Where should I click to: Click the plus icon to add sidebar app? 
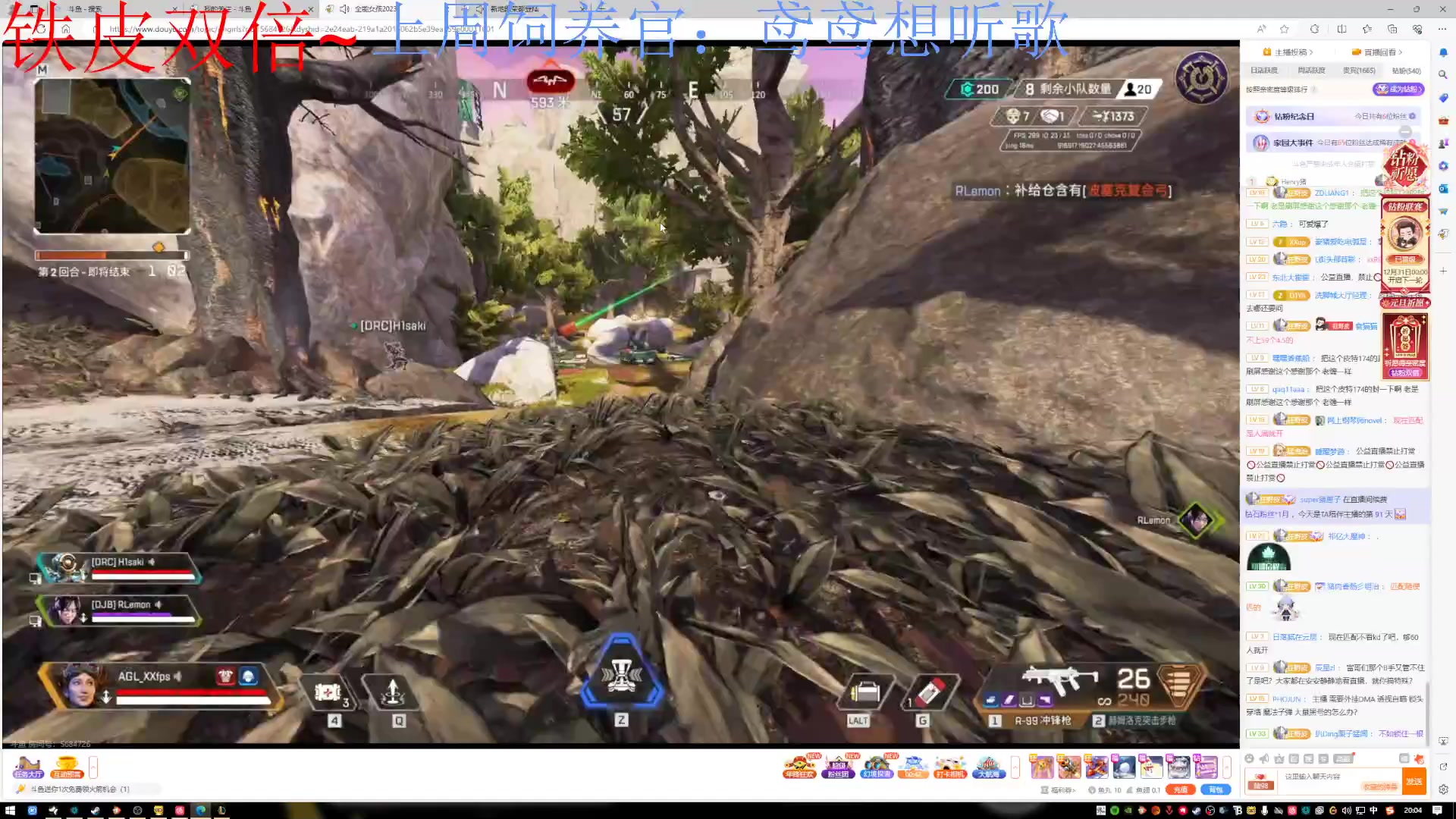[x=1443, y=271]
